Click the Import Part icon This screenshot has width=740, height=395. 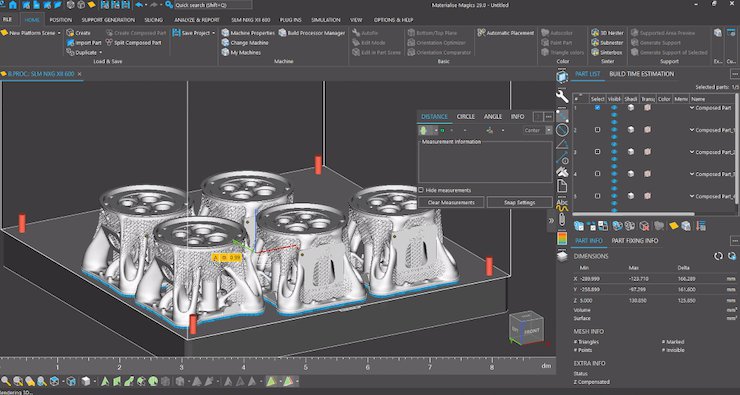point(70,42)
